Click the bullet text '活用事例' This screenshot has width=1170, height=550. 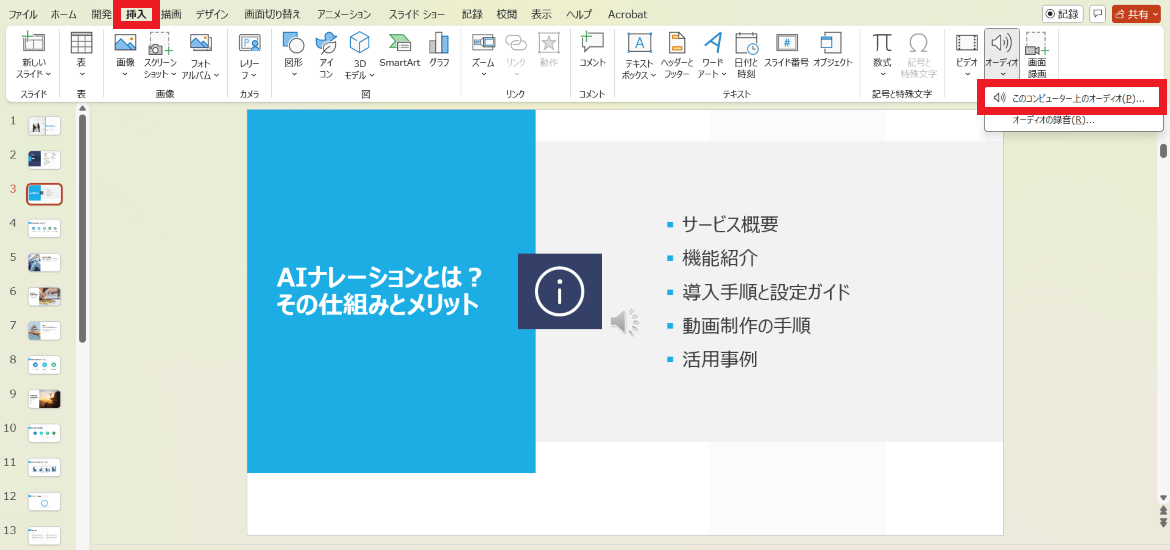[719, 360]
